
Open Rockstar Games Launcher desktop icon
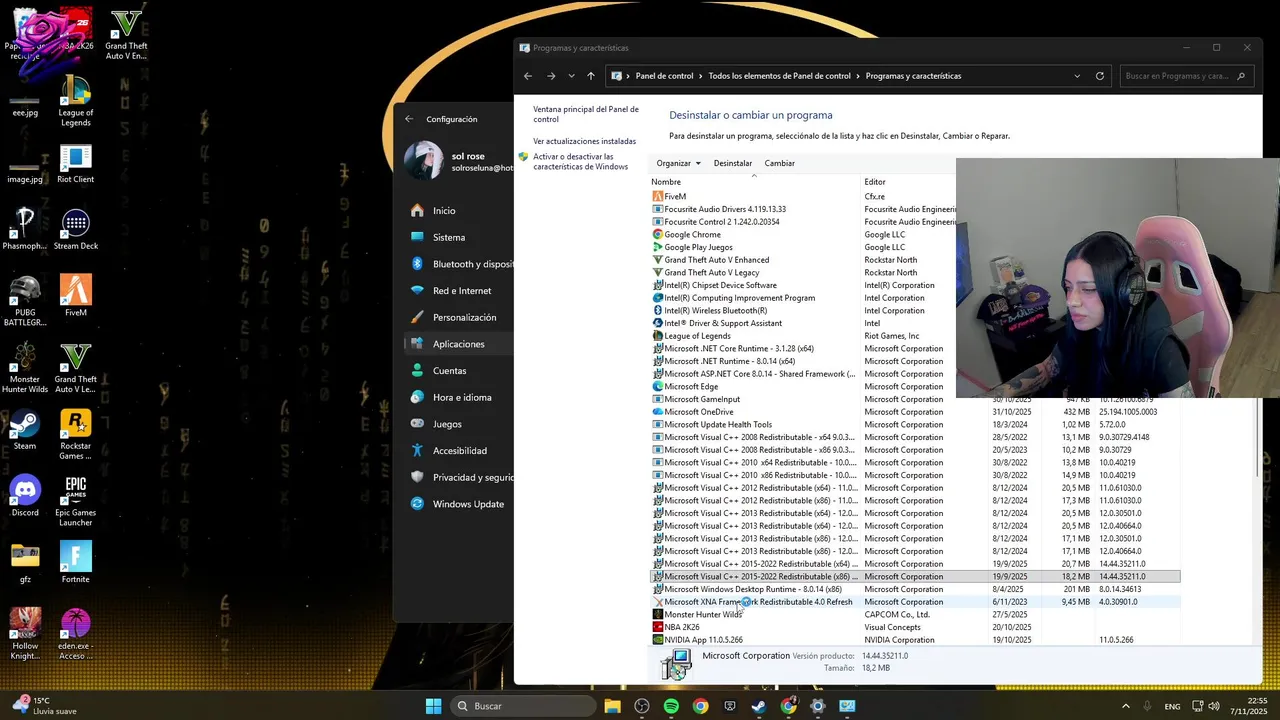(76, 435)
